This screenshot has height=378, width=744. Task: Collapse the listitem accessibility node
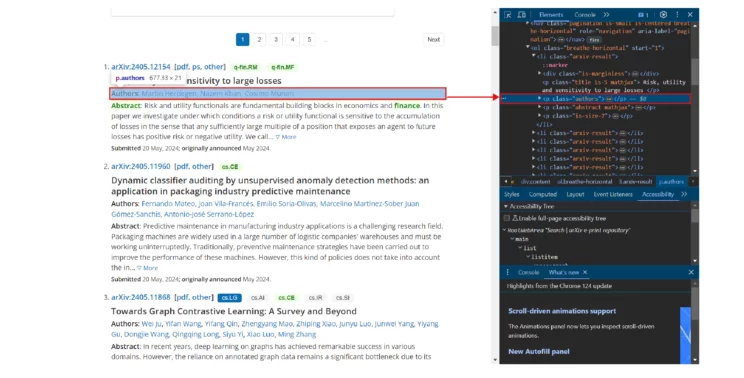(x=528, y=257)
